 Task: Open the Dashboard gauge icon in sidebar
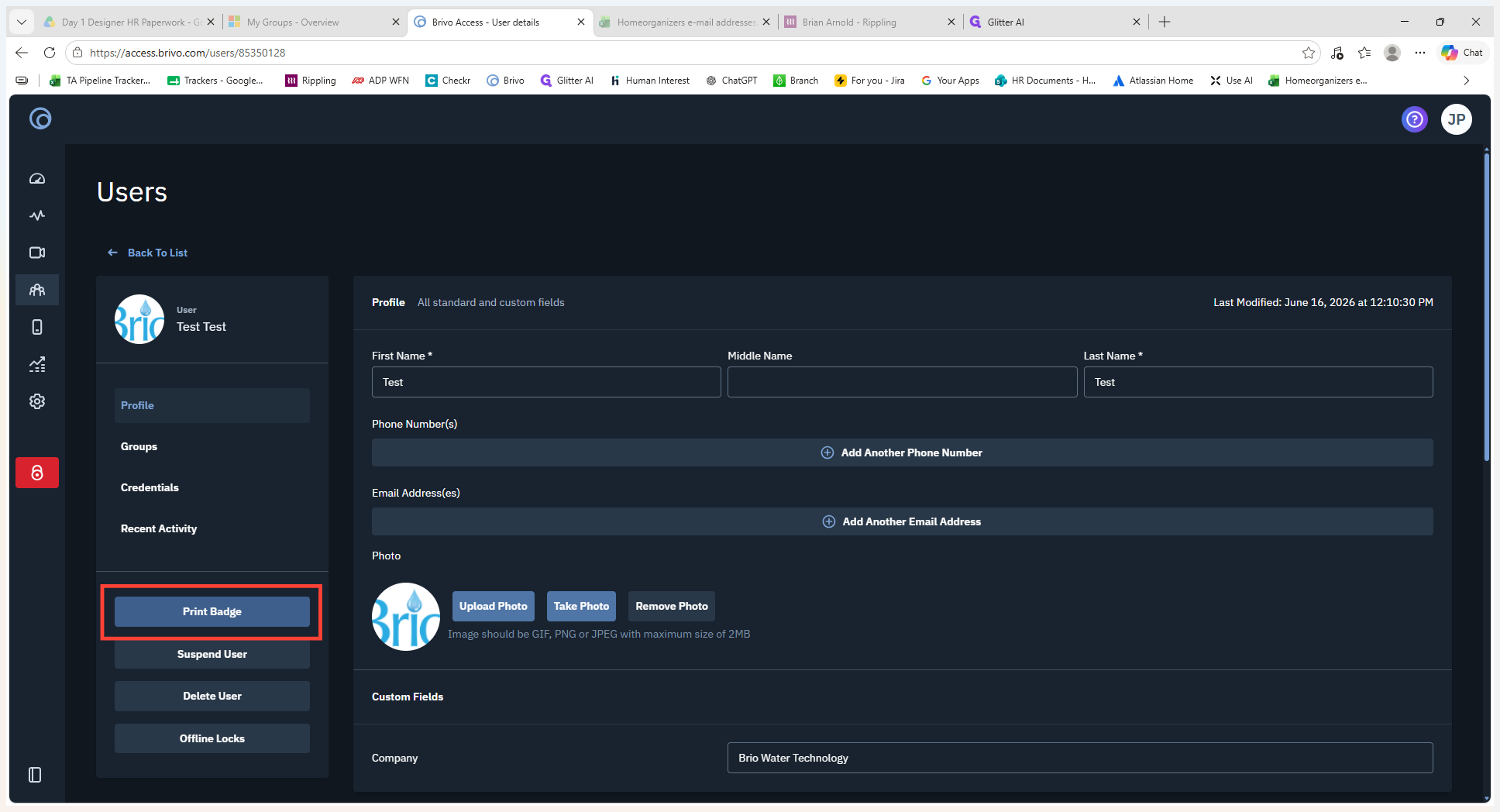[x=37, y=178]
